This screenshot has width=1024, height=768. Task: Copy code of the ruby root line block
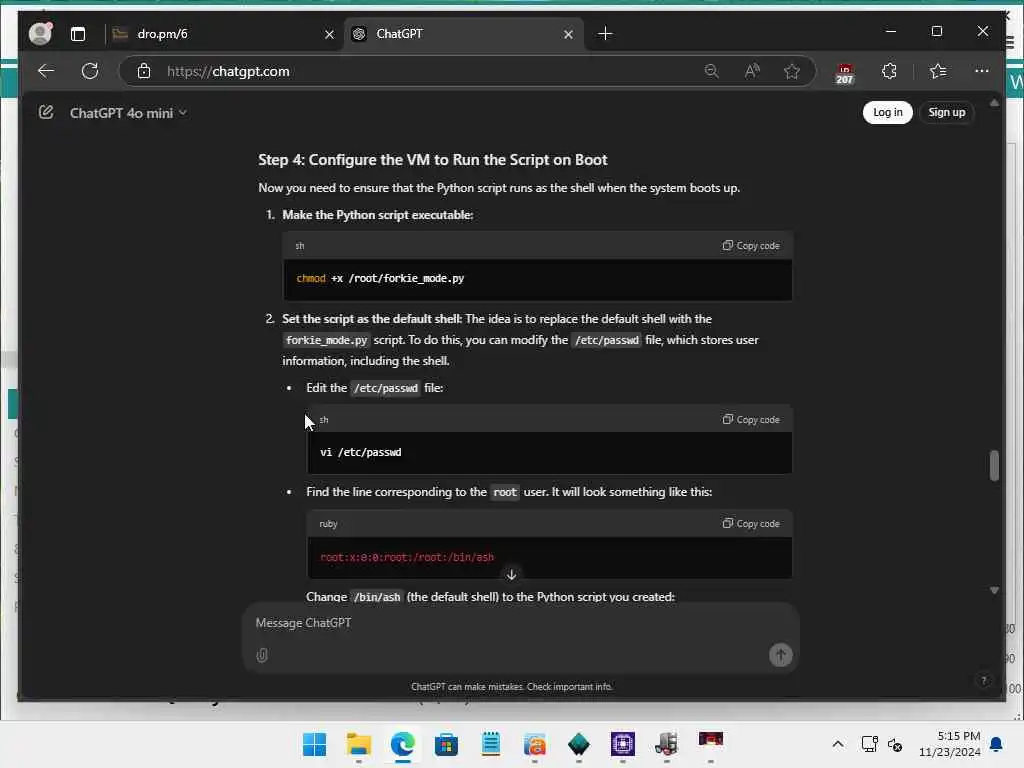tap(751, 524)
